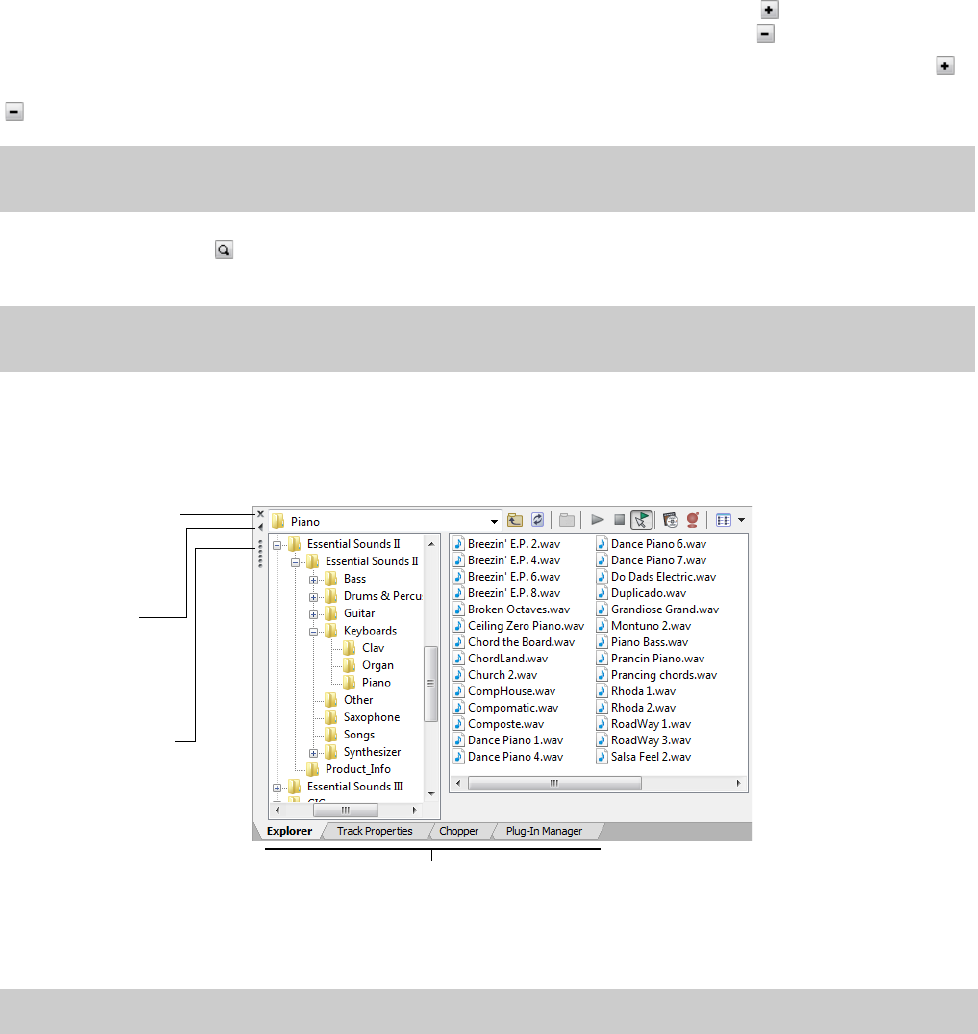This screenshot has height=1034, width=978.
Task: Click the dotted docking handle
Action: pyautogui.click(x=260, y=554)
